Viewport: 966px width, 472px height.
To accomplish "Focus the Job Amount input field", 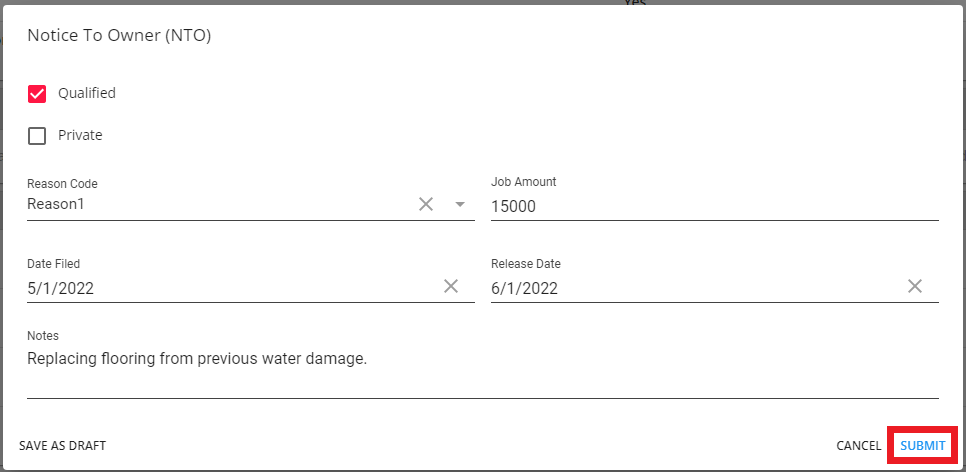I will pos(714,207).
